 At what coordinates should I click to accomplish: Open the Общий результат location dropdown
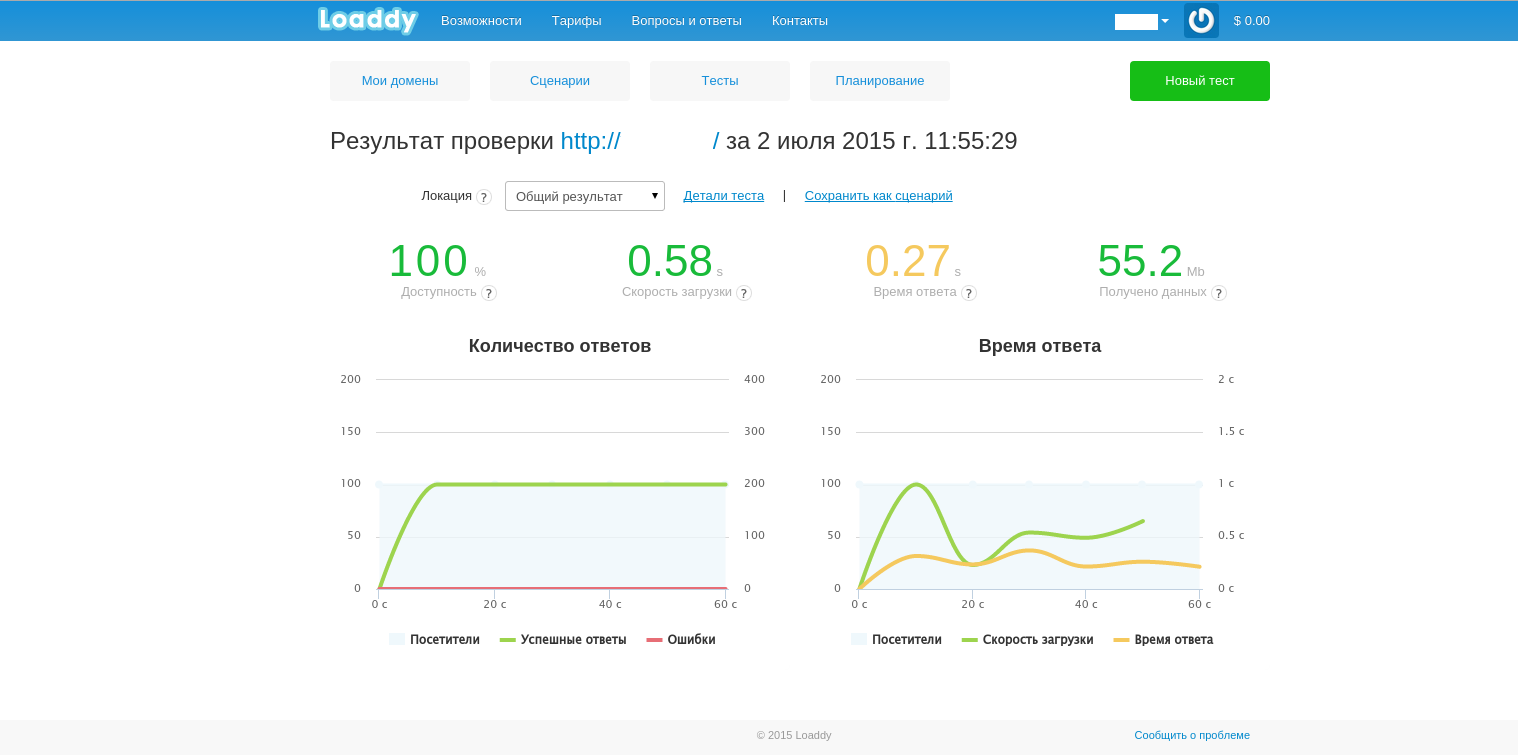pos(584,196)
